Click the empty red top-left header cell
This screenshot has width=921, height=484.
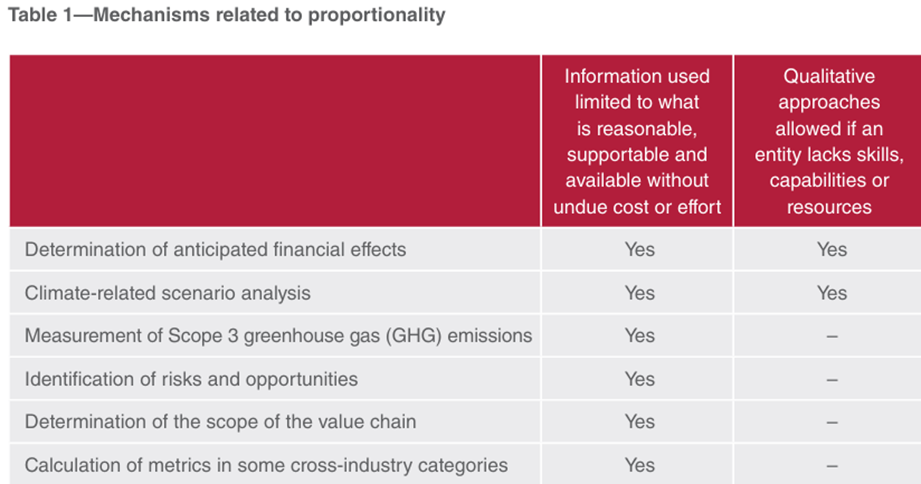coord(275,141)
